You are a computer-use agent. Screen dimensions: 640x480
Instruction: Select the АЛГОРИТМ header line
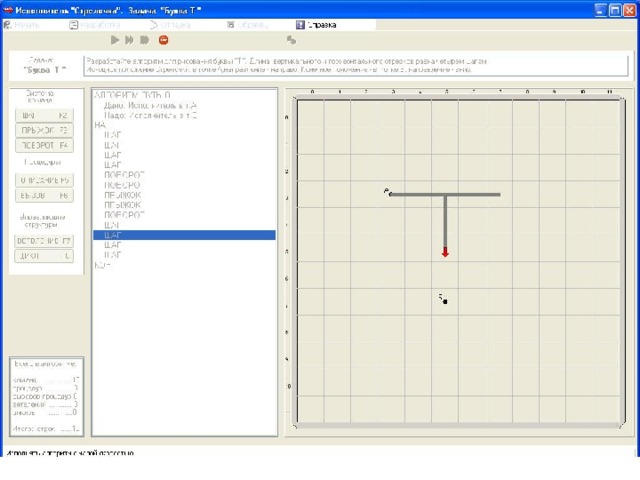pyautogui.click(x=132, y=96)
